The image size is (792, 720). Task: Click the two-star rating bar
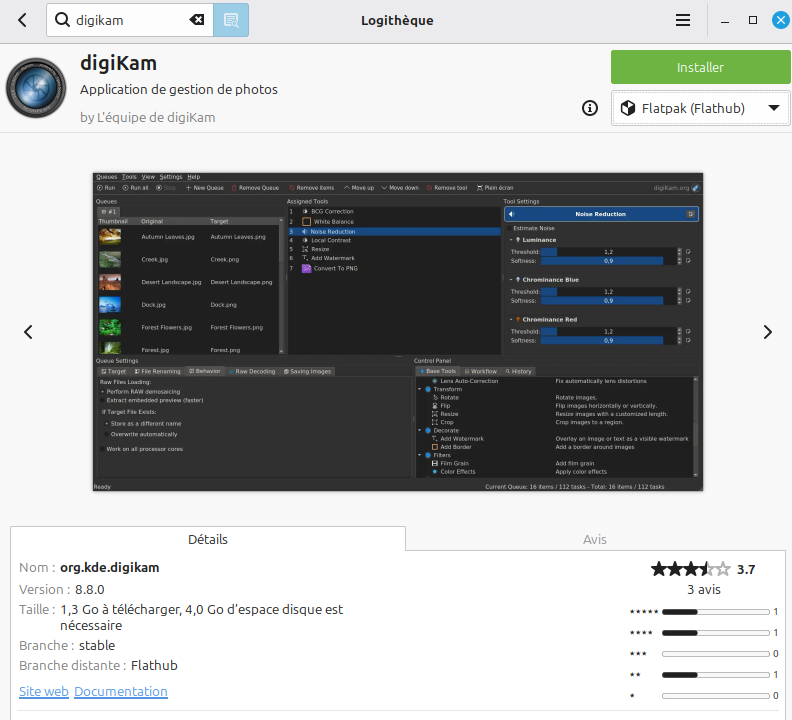(x=716, y=675)
